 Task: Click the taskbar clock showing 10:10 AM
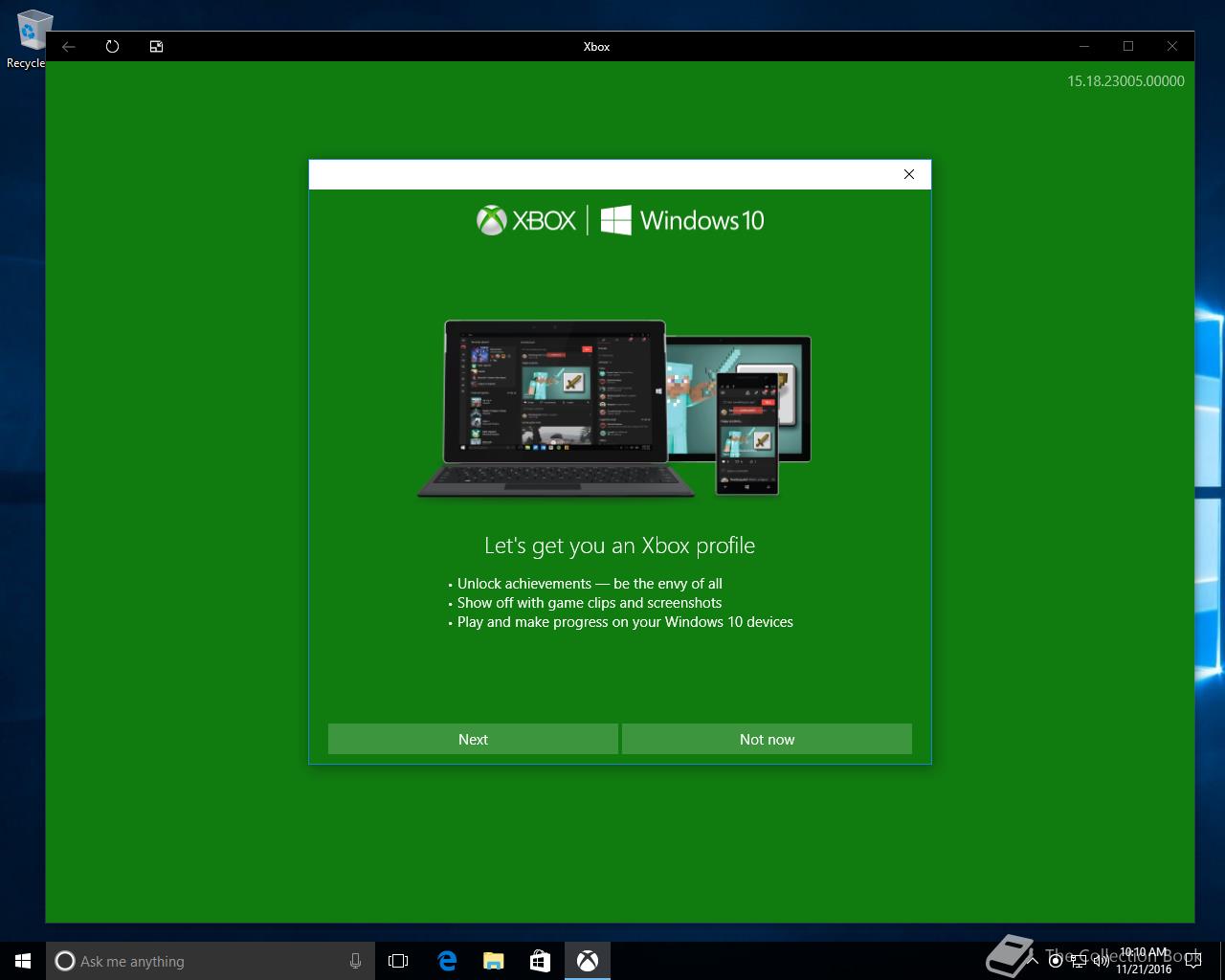(1144, 961)
